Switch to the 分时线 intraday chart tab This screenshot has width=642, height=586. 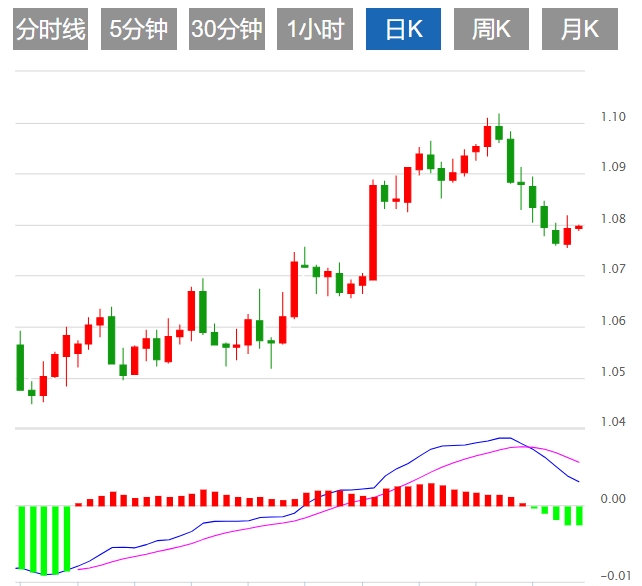click(x=50, y=29)
